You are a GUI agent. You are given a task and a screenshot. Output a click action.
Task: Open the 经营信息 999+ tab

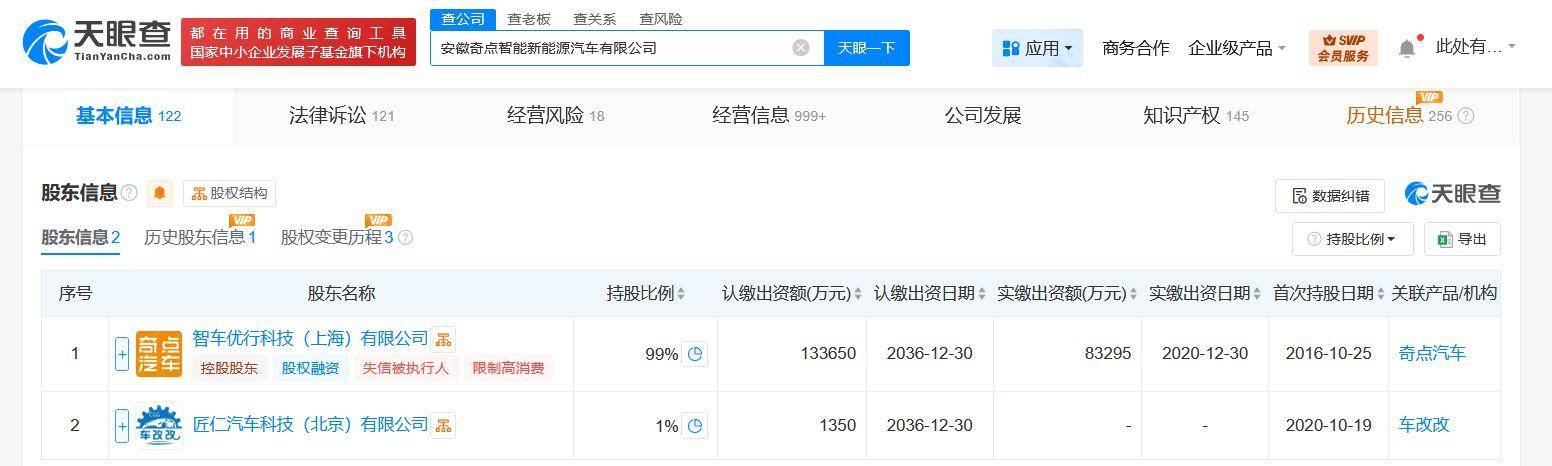pyautogui.click(x=769, y=116)
